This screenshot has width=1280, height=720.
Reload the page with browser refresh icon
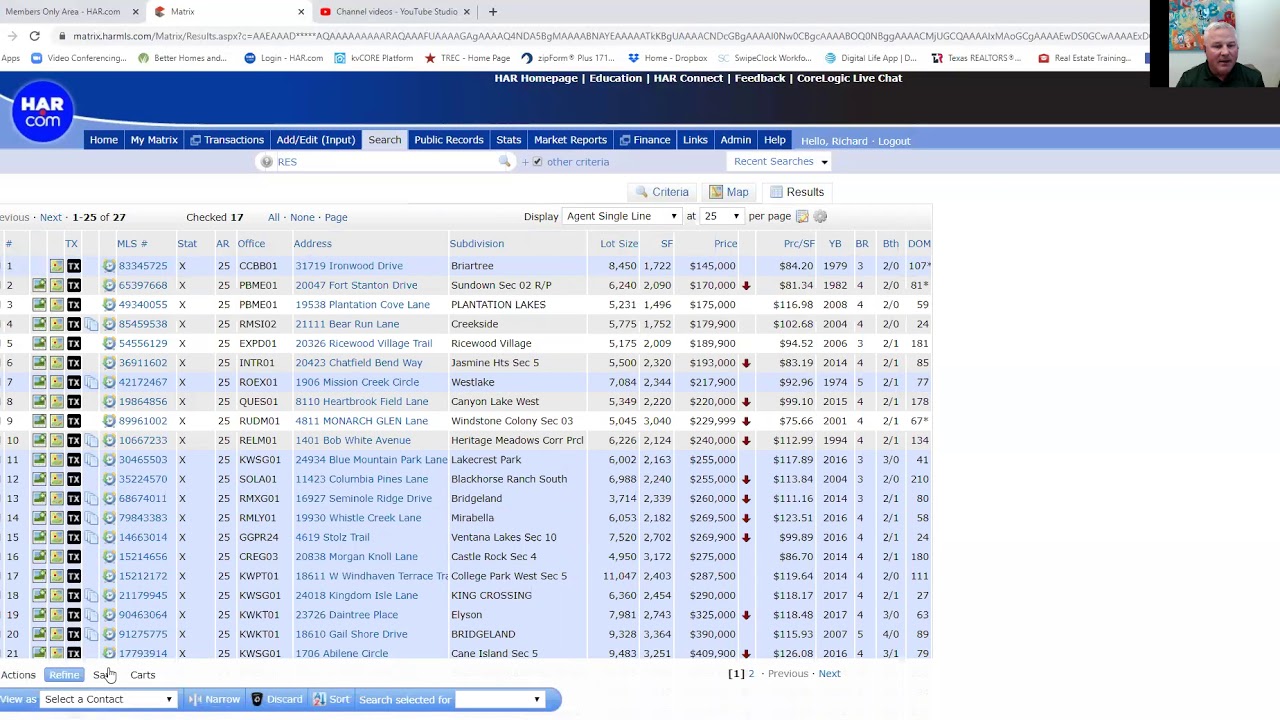[x=34, y=36]
